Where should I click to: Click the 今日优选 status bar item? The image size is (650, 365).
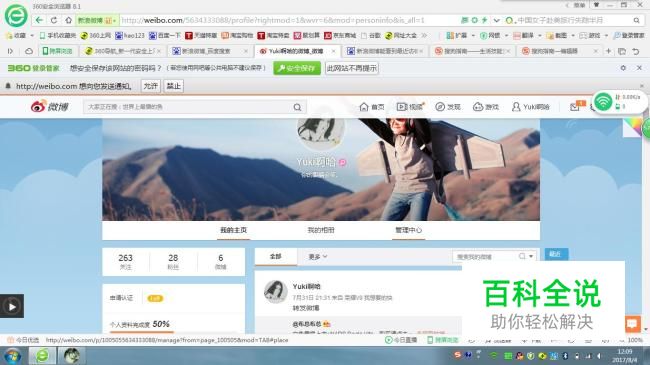click(x=24, y=340)
